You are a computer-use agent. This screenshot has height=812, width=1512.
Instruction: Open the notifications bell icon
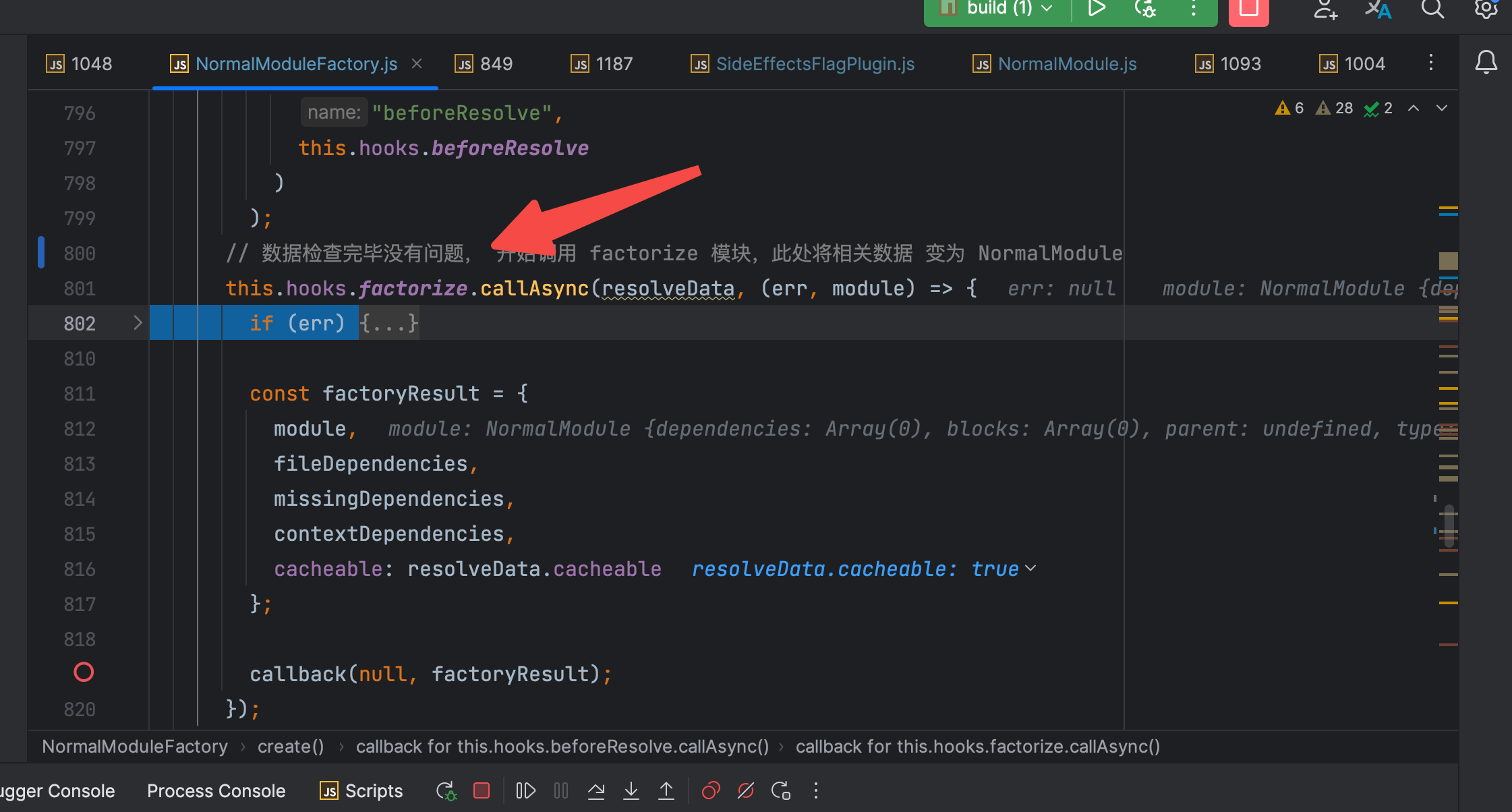(x=1486, y=63)
